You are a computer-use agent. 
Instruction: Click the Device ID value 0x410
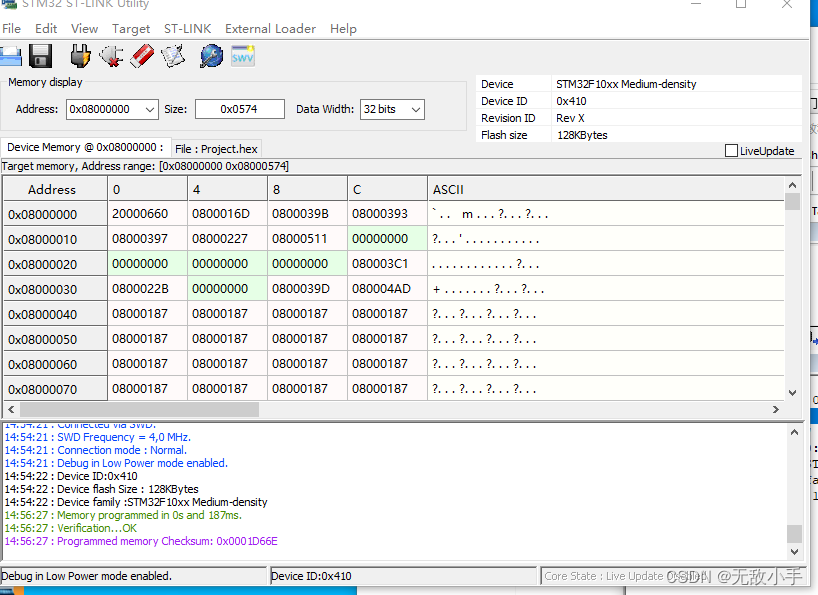click(571, 101)
